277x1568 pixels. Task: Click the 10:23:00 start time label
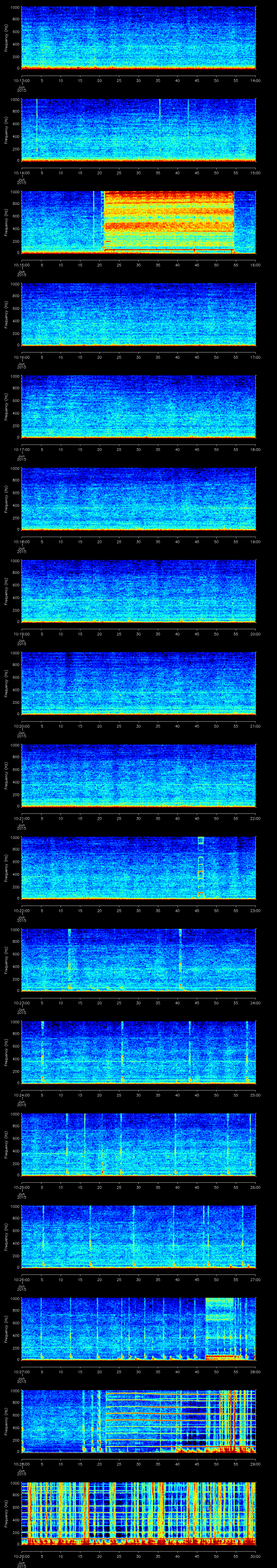(x=21, y=1003)
